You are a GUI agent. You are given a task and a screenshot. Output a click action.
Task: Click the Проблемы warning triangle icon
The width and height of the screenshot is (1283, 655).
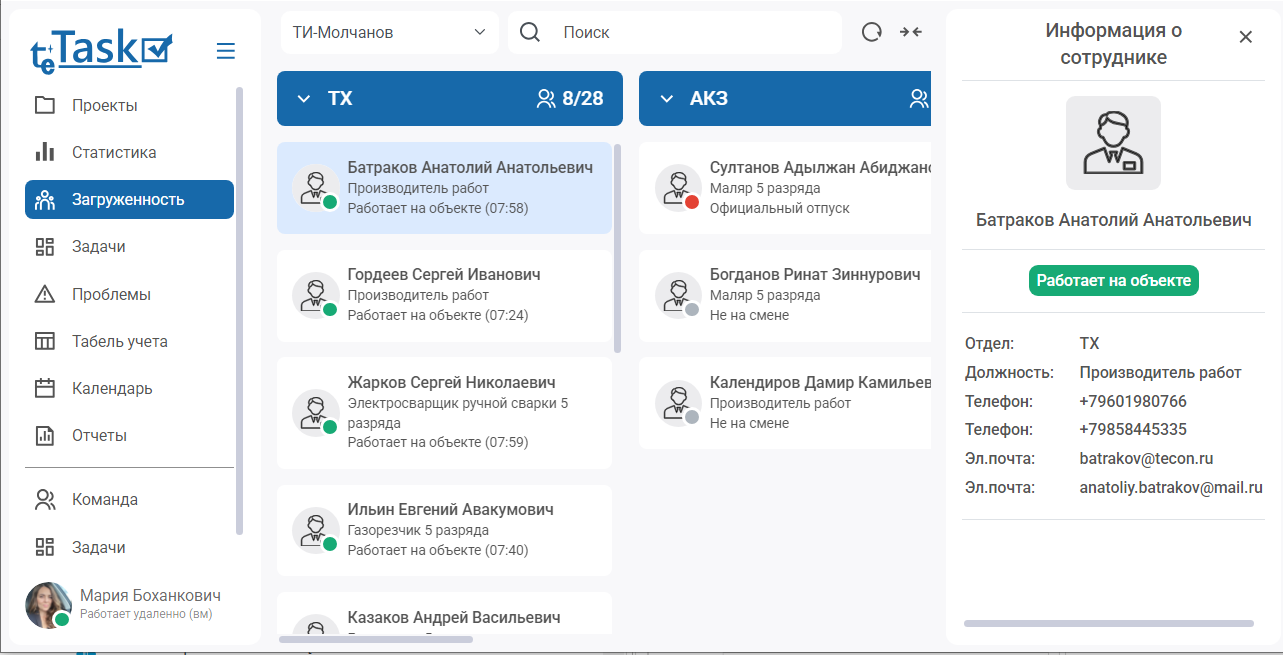click(45, 294)
